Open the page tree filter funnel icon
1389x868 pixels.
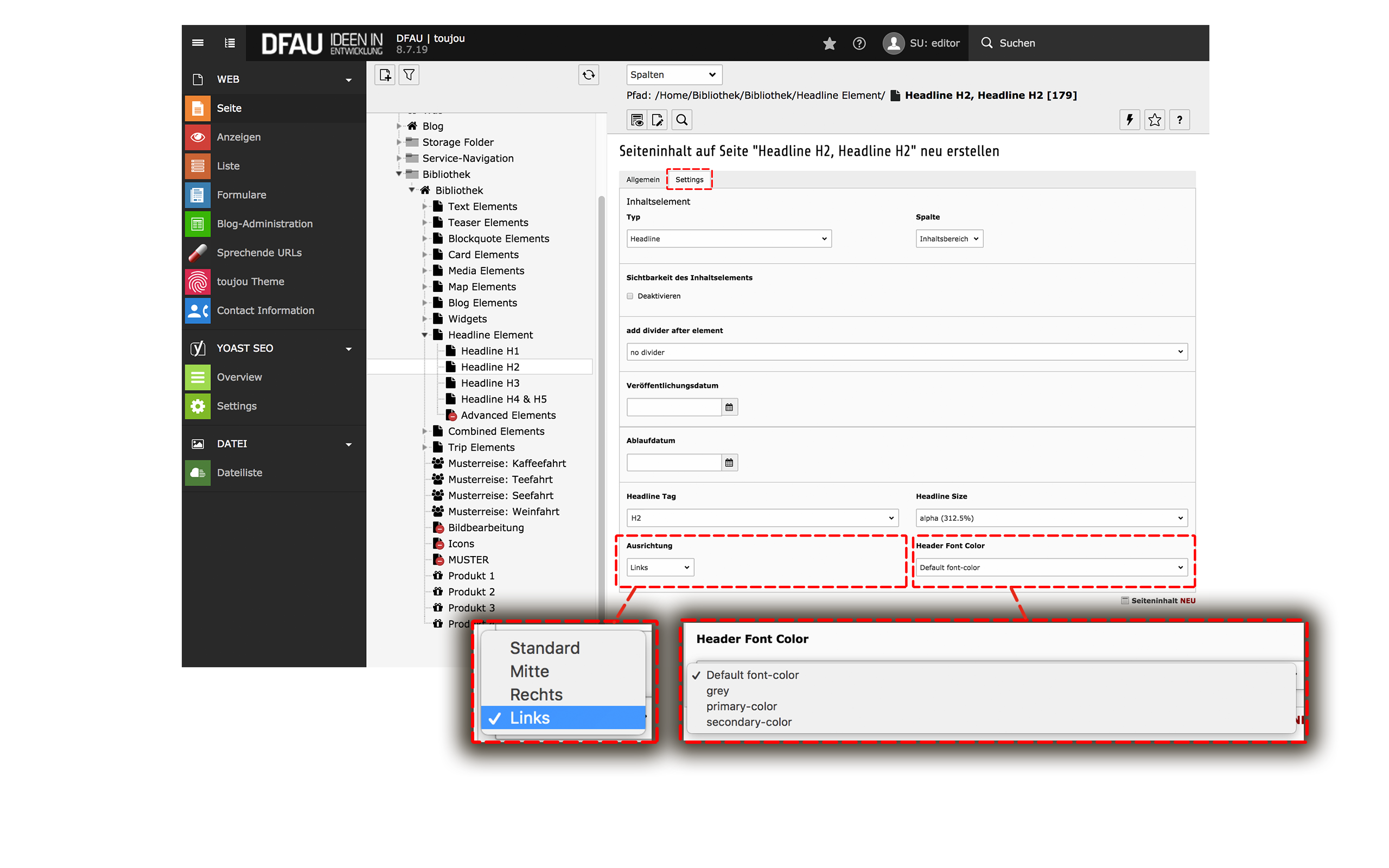click(x=409, y=75)
